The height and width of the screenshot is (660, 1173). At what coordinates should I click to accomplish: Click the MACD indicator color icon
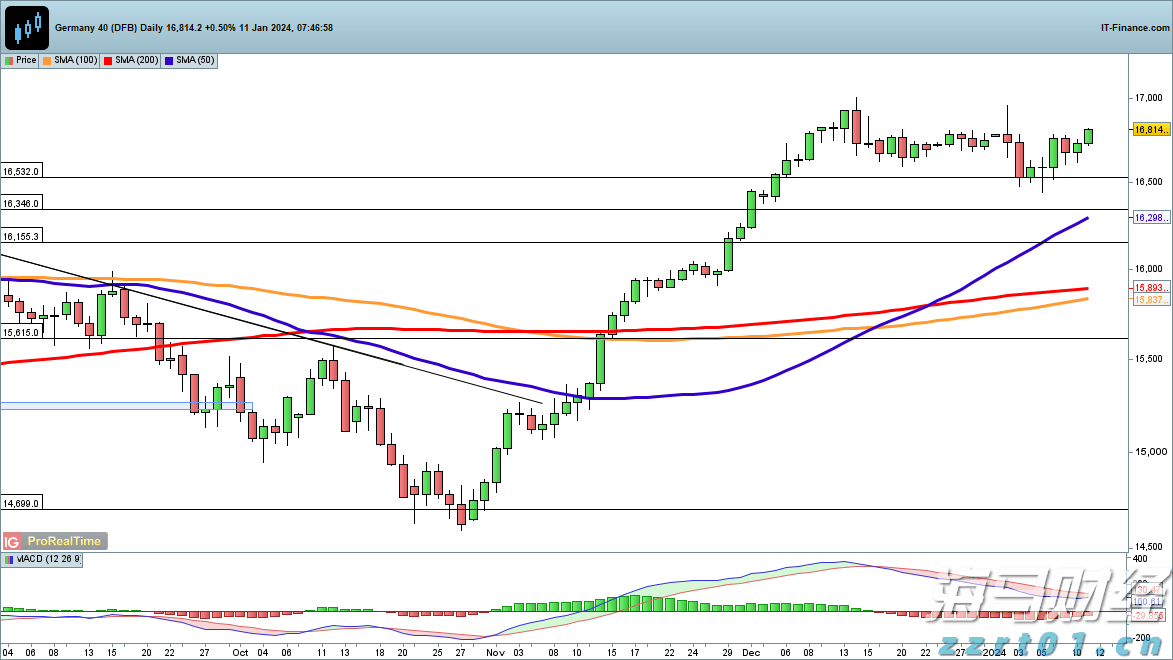point(9,560)
